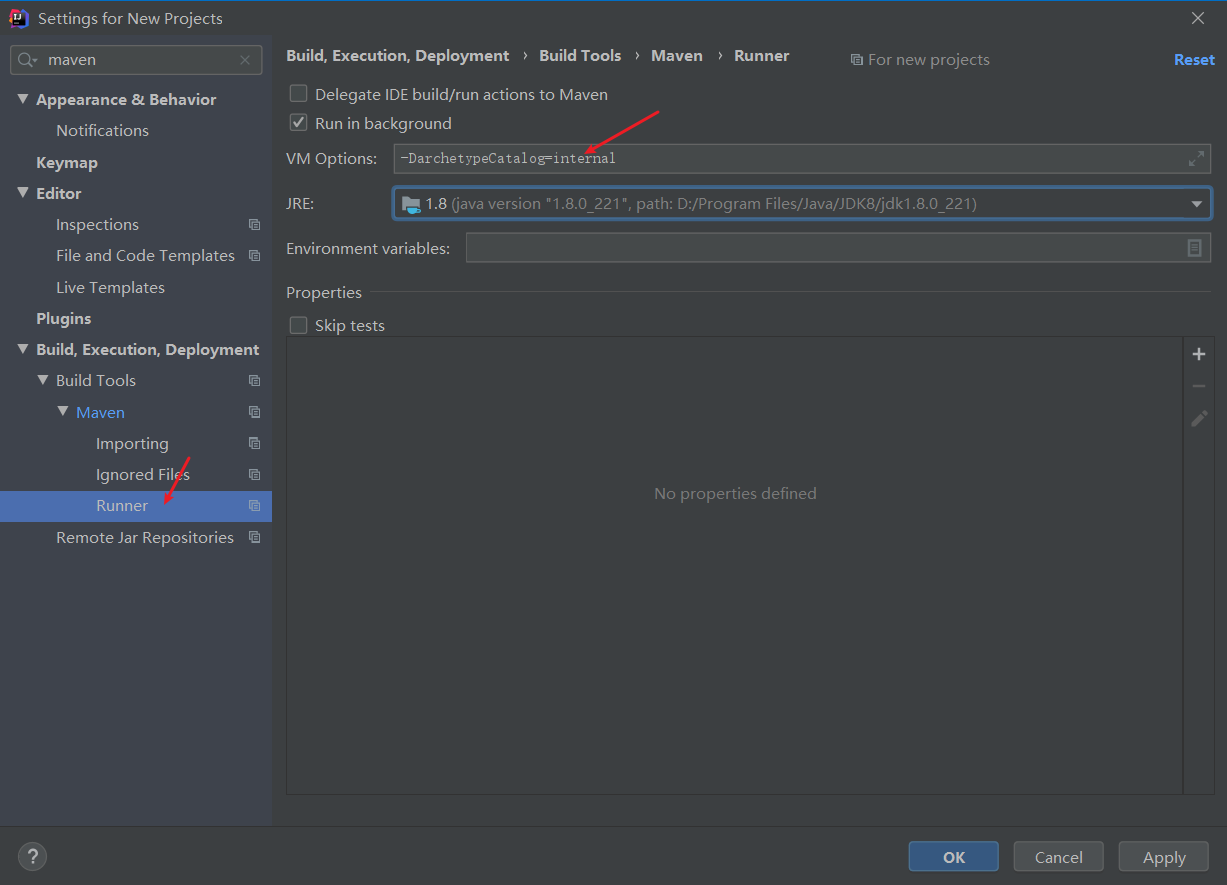Expand the VM Options field with the expand icon
The image size is (1227, 885).
pyautogui.click(x=1196, y=159)
